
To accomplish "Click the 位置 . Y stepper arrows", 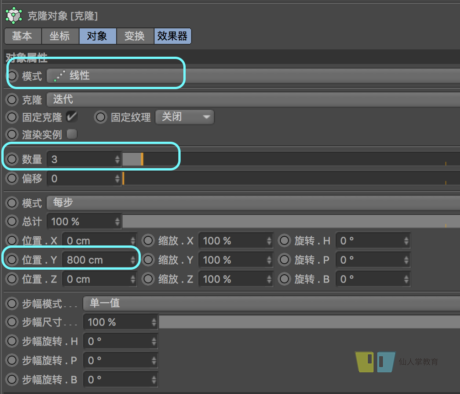I will (x=133, y=260).
